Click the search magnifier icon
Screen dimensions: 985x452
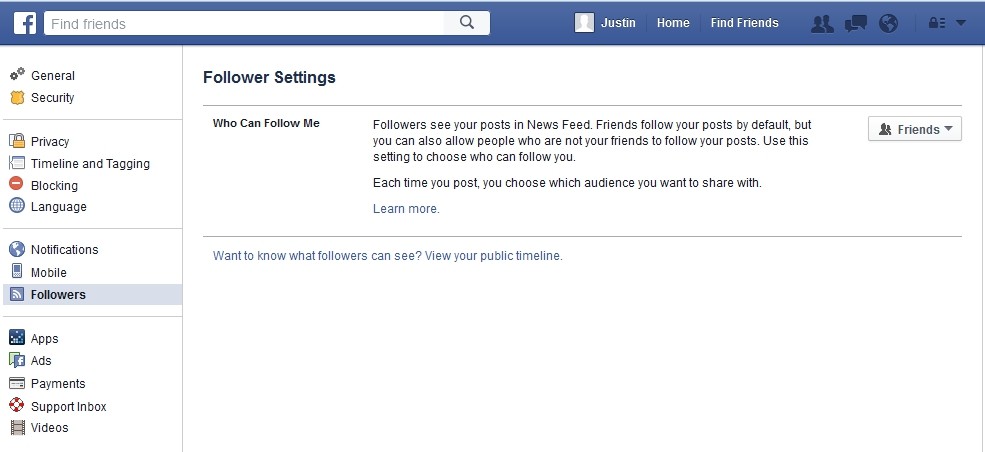tap(467, 23)
